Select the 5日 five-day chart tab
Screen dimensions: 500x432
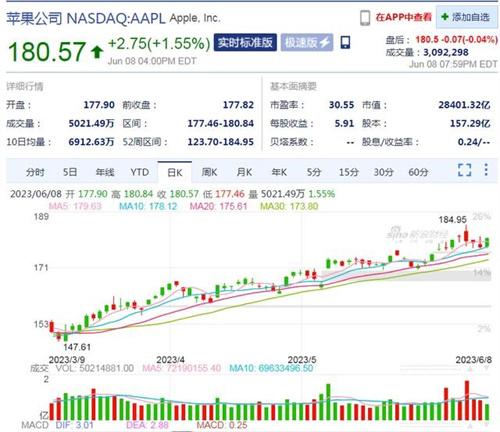tap(70, 172)
